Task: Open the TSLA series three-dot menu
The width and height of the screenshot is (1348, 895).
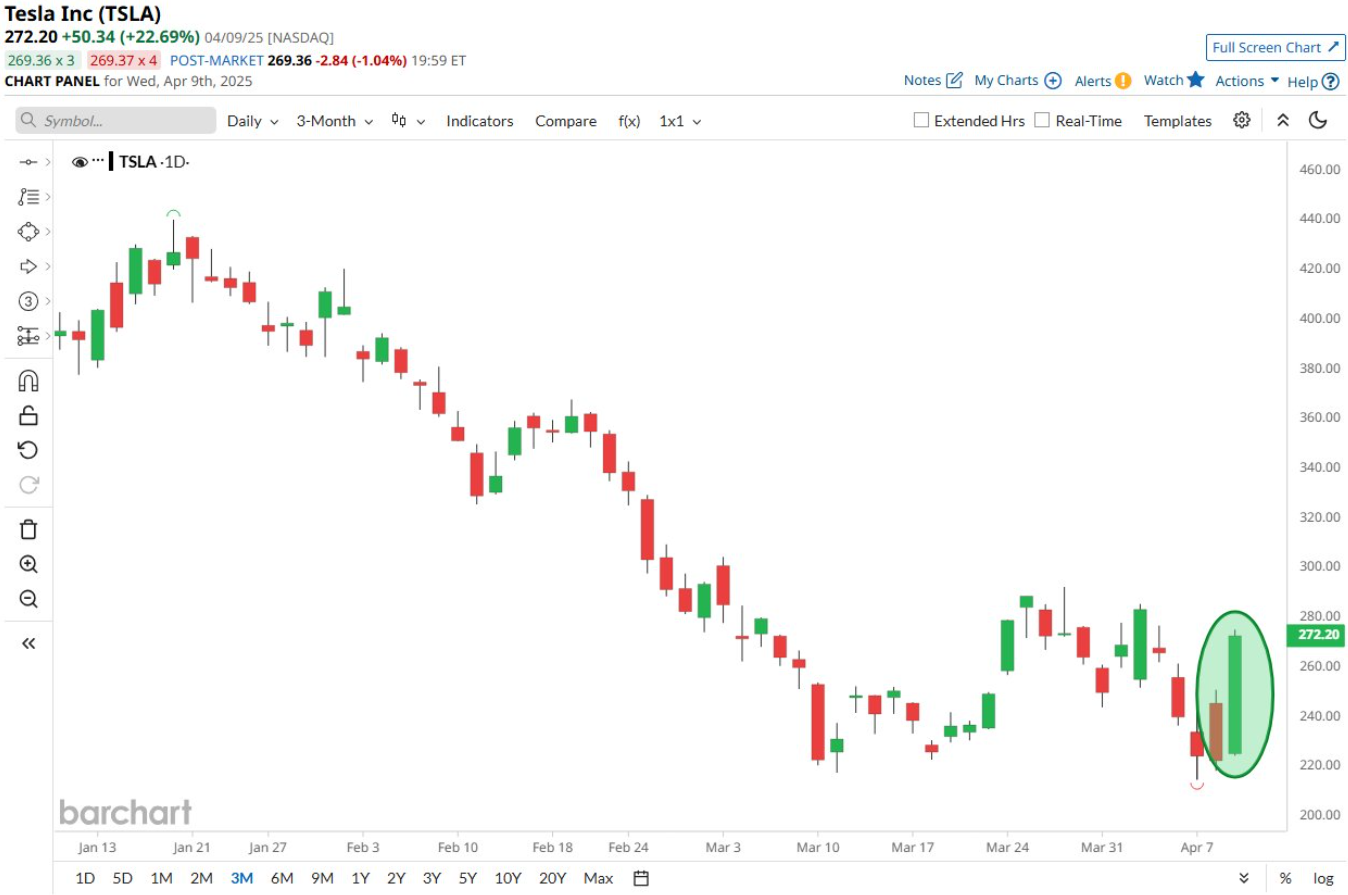Action: pyautogui.click(x=98, y=161)
